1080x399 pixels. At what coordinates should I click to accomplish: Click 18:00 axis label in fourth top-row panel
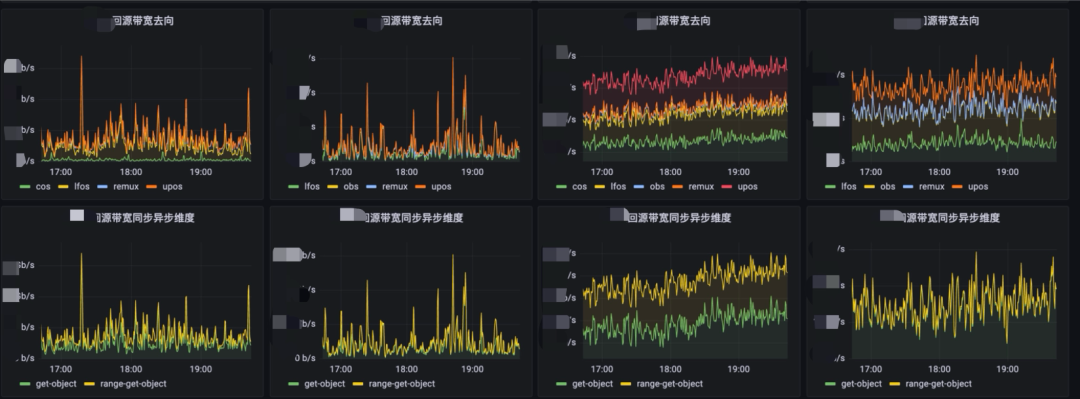[939, 172]
